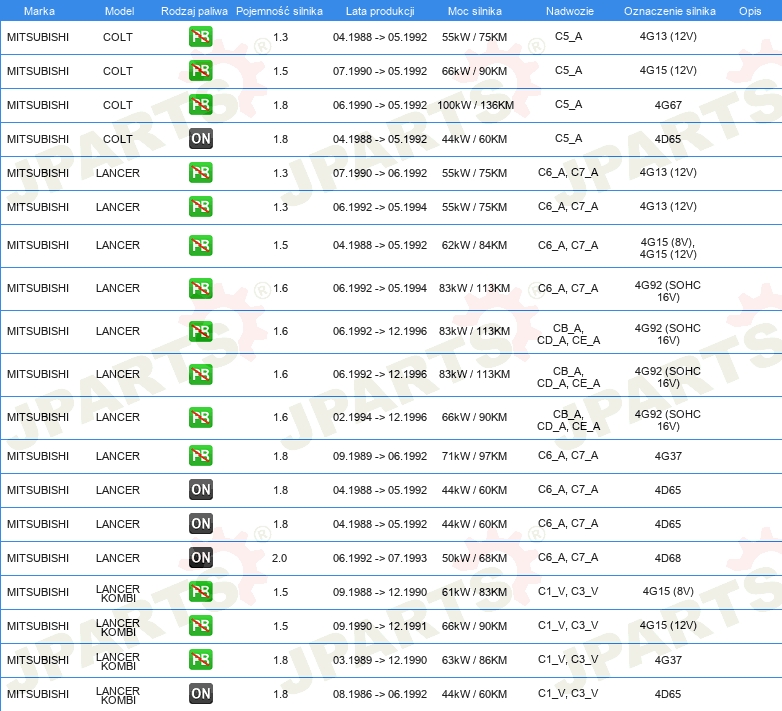Viewport: 782px width, 711px height.
Task: Select the 4D68 engine code cell
Action: pyautogui.click(x=668, y=558)
